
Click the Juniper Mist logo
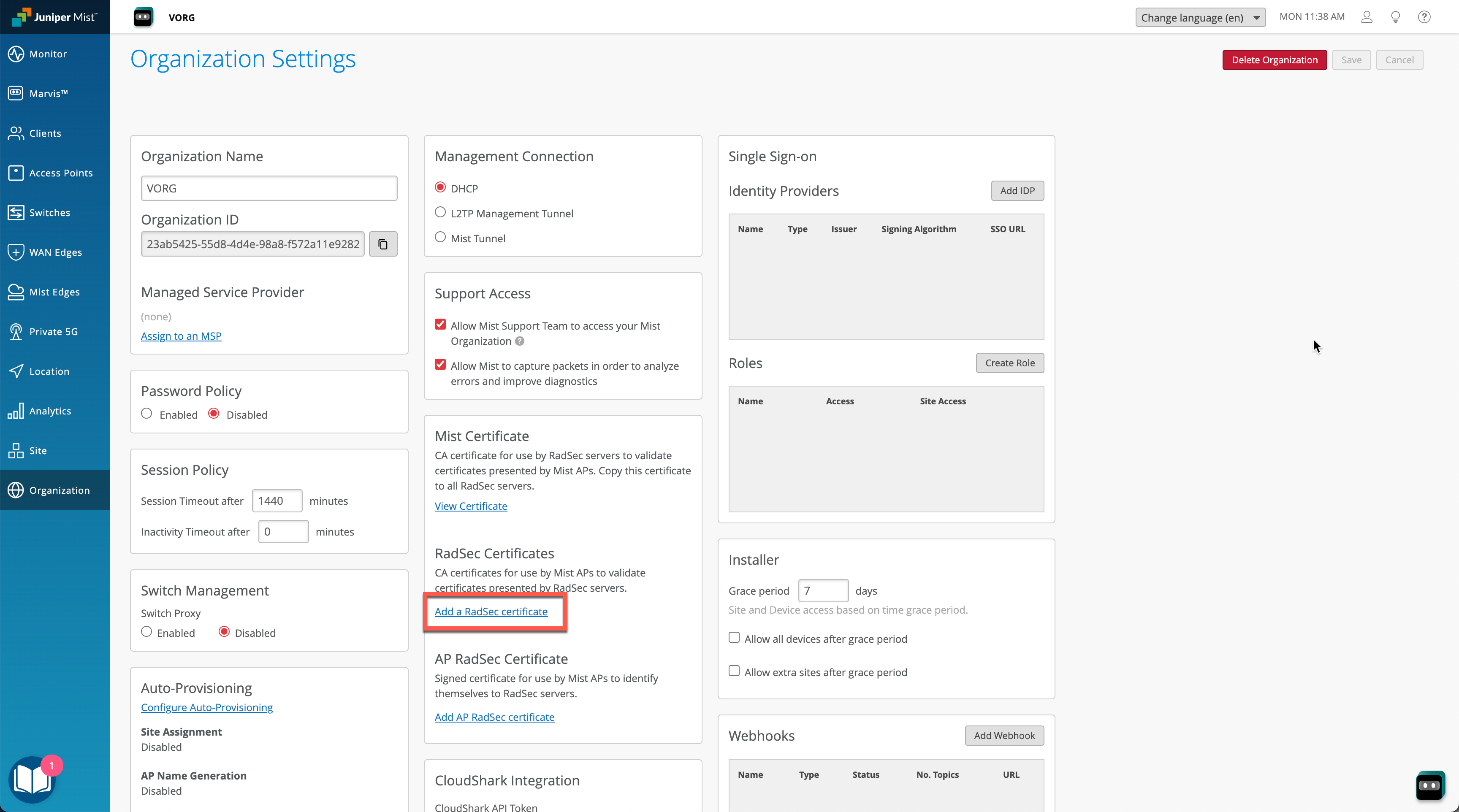pyautogui.click(x=55, y=17)
